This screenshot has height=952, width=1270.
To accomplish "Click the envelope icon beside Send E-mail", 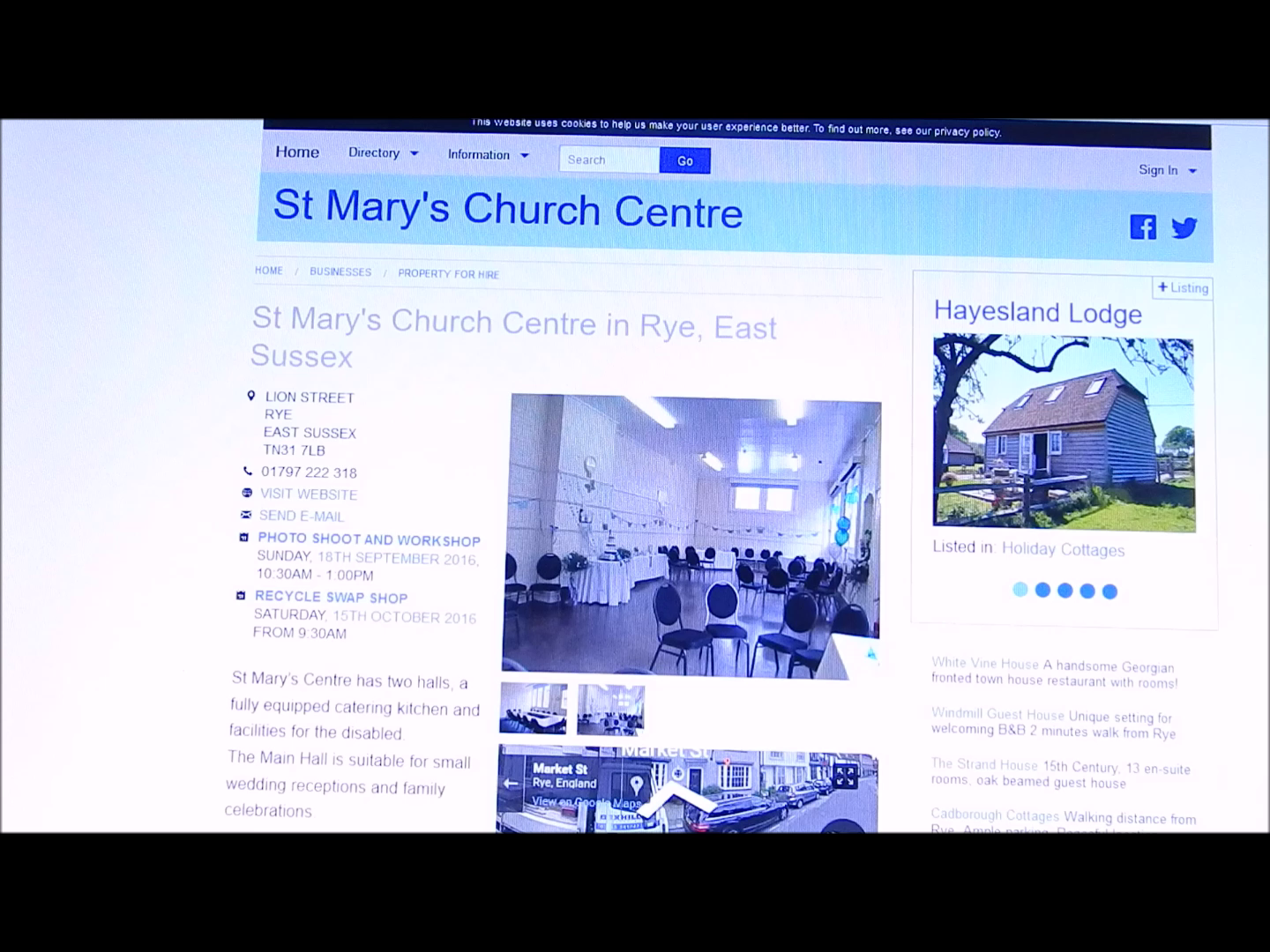I will point(246,515).
